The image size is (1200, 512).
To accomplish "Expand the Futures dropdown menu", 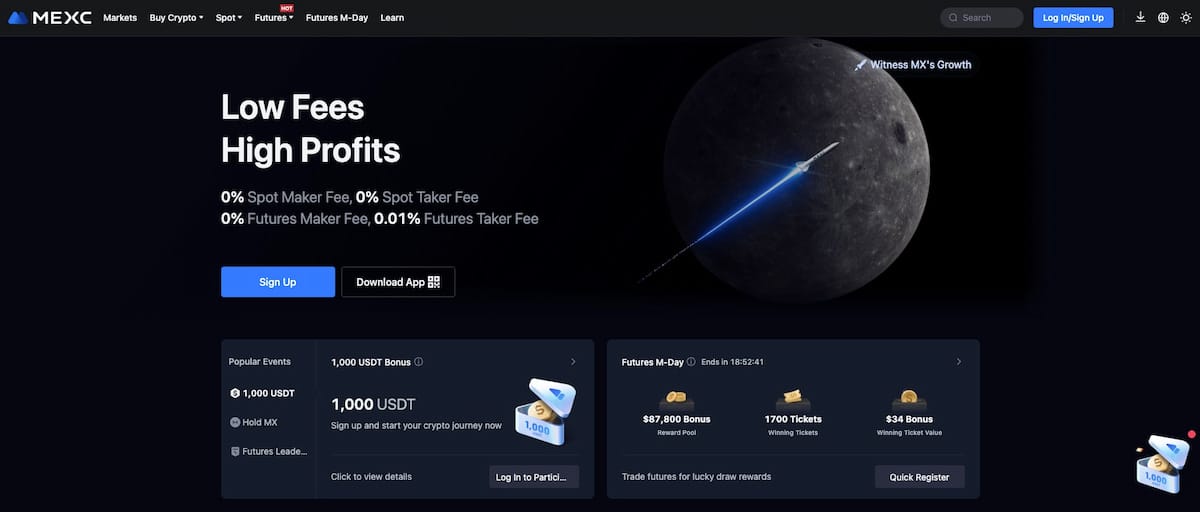I will point(274,18).
